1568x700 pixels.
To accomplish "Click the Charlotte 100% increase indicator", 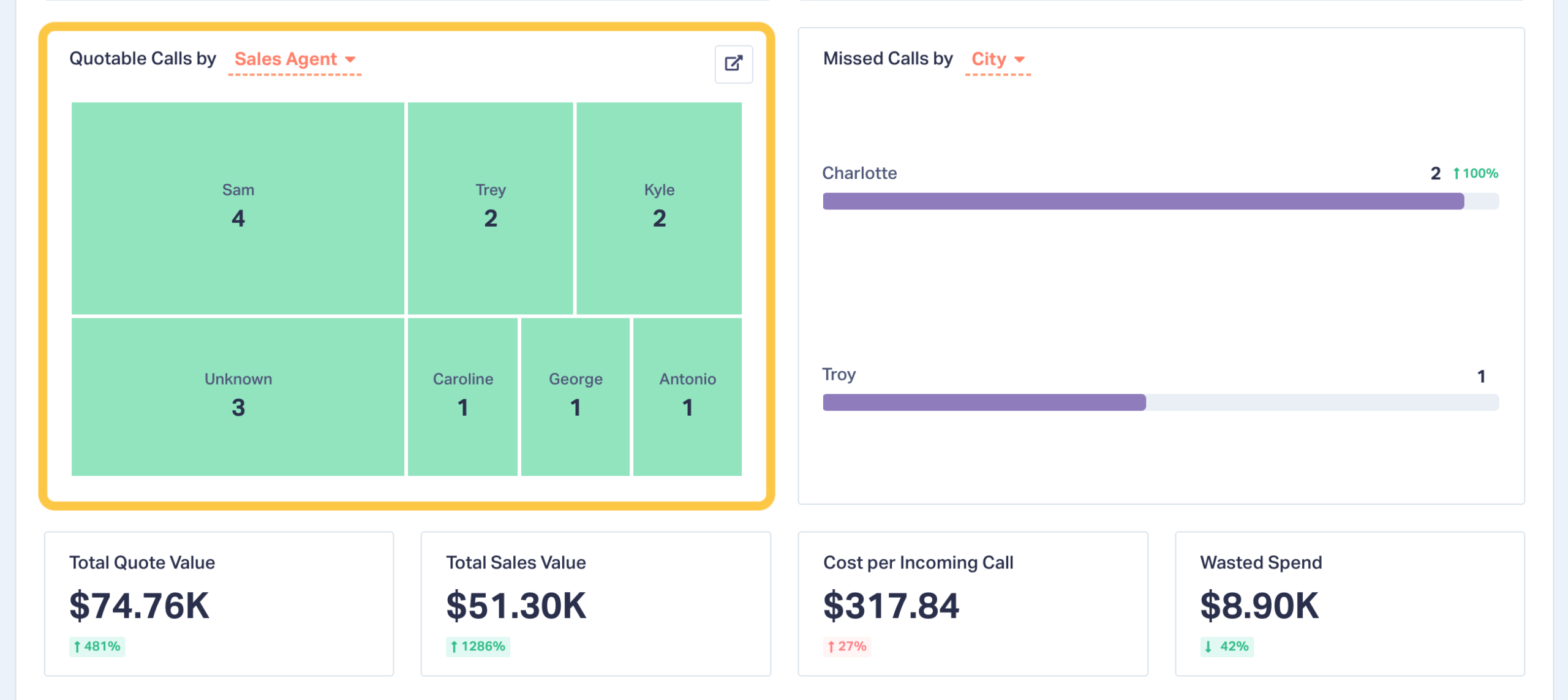I will [1476, 173].
